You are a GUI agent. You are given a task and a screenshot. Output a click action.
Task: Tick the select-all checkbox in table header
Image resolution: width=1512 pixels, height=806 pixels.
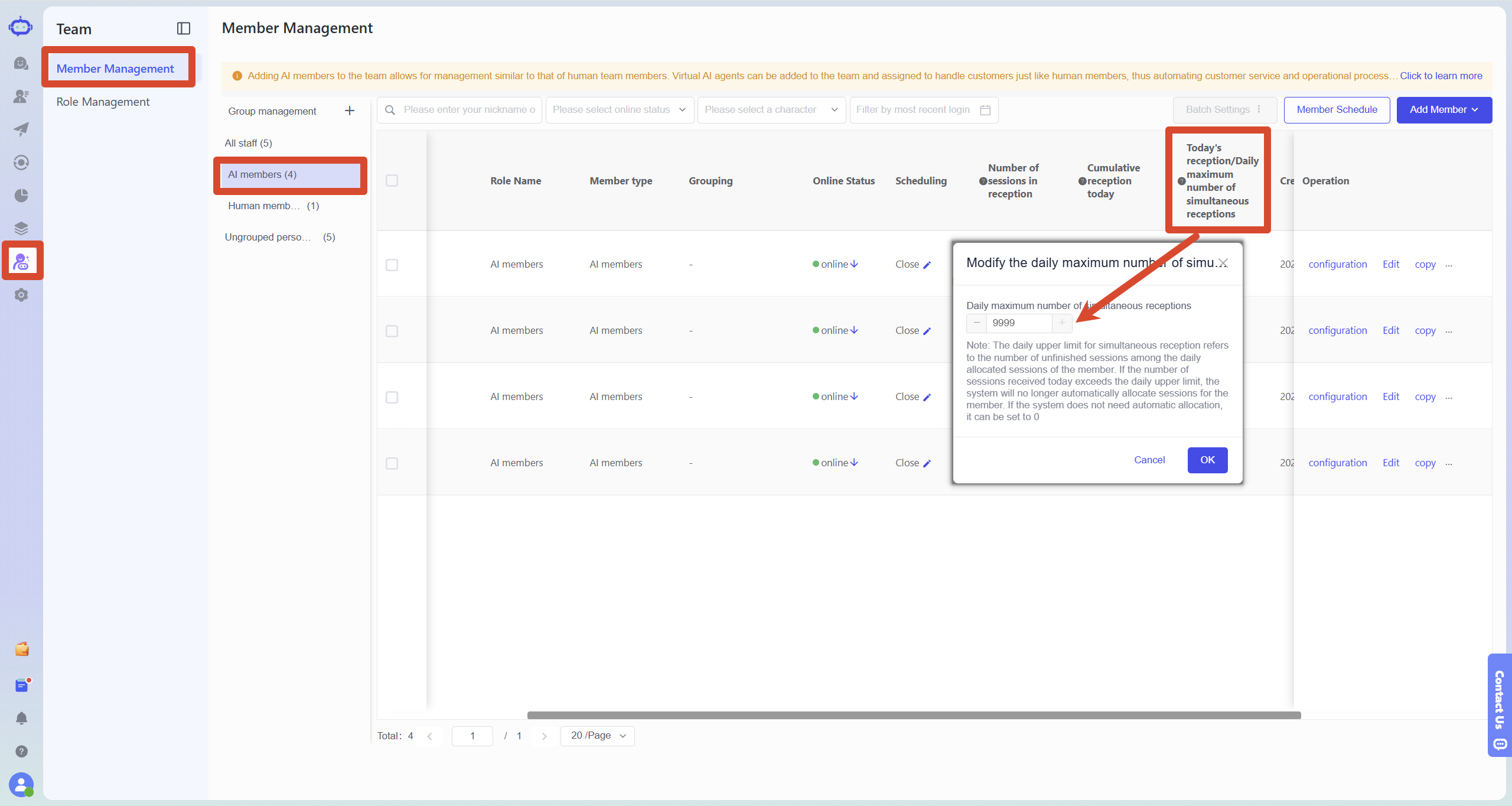coord(392,180)
